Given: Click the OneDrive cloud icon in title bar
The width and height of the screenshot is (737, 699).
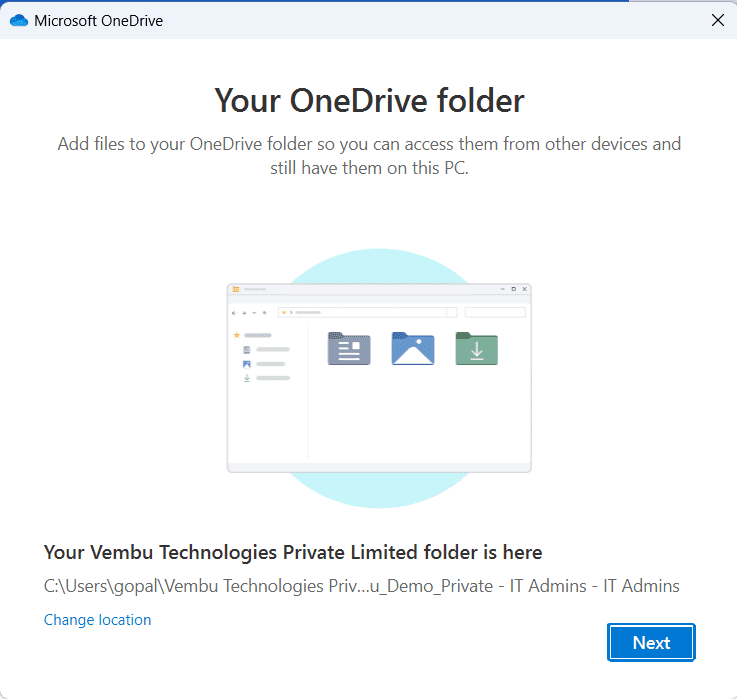Looking at the screenshot, I should pyautogui.click(x=19, y=21).
